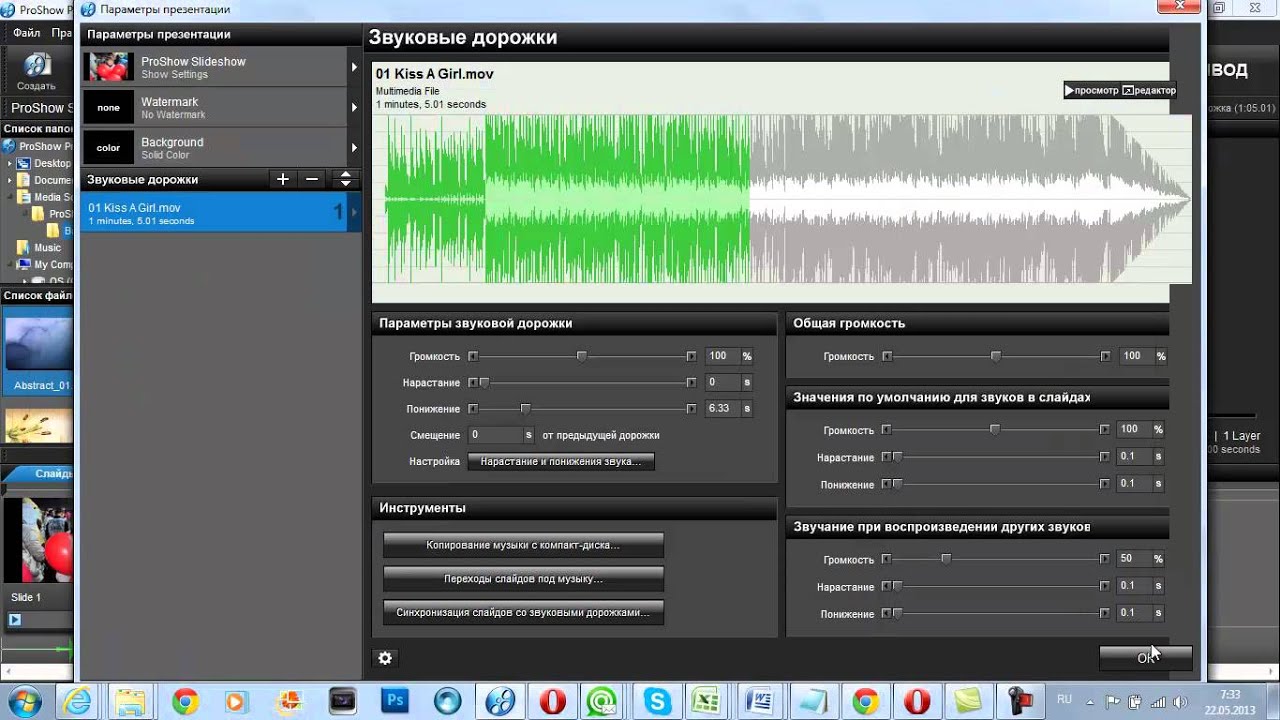
Task: Click the Watermark settings entry
Action: point(220,107)
